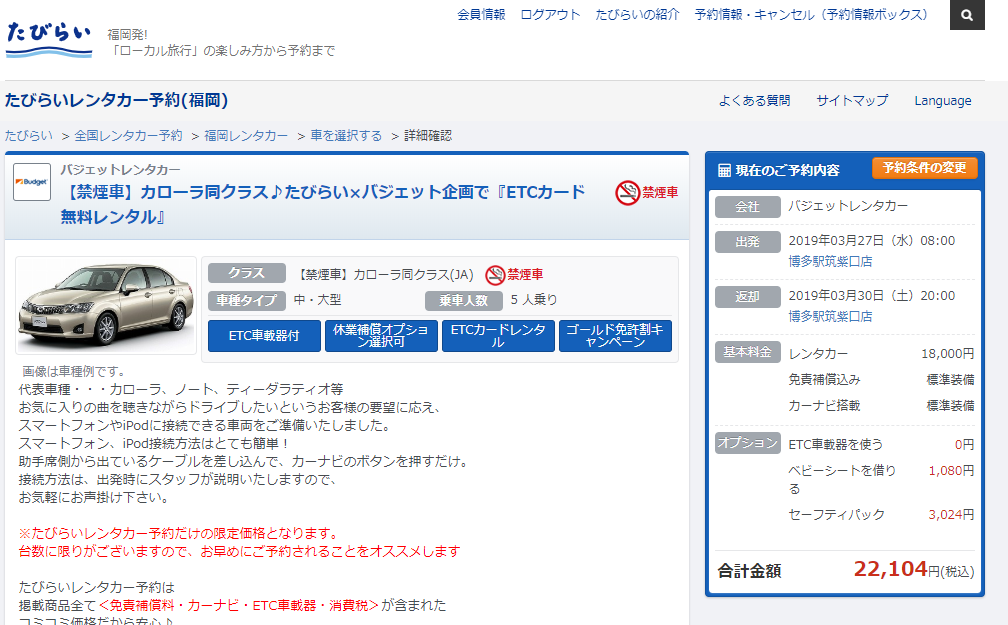Click the オプション label badge

pyautogui.click(x=748, y=443)
